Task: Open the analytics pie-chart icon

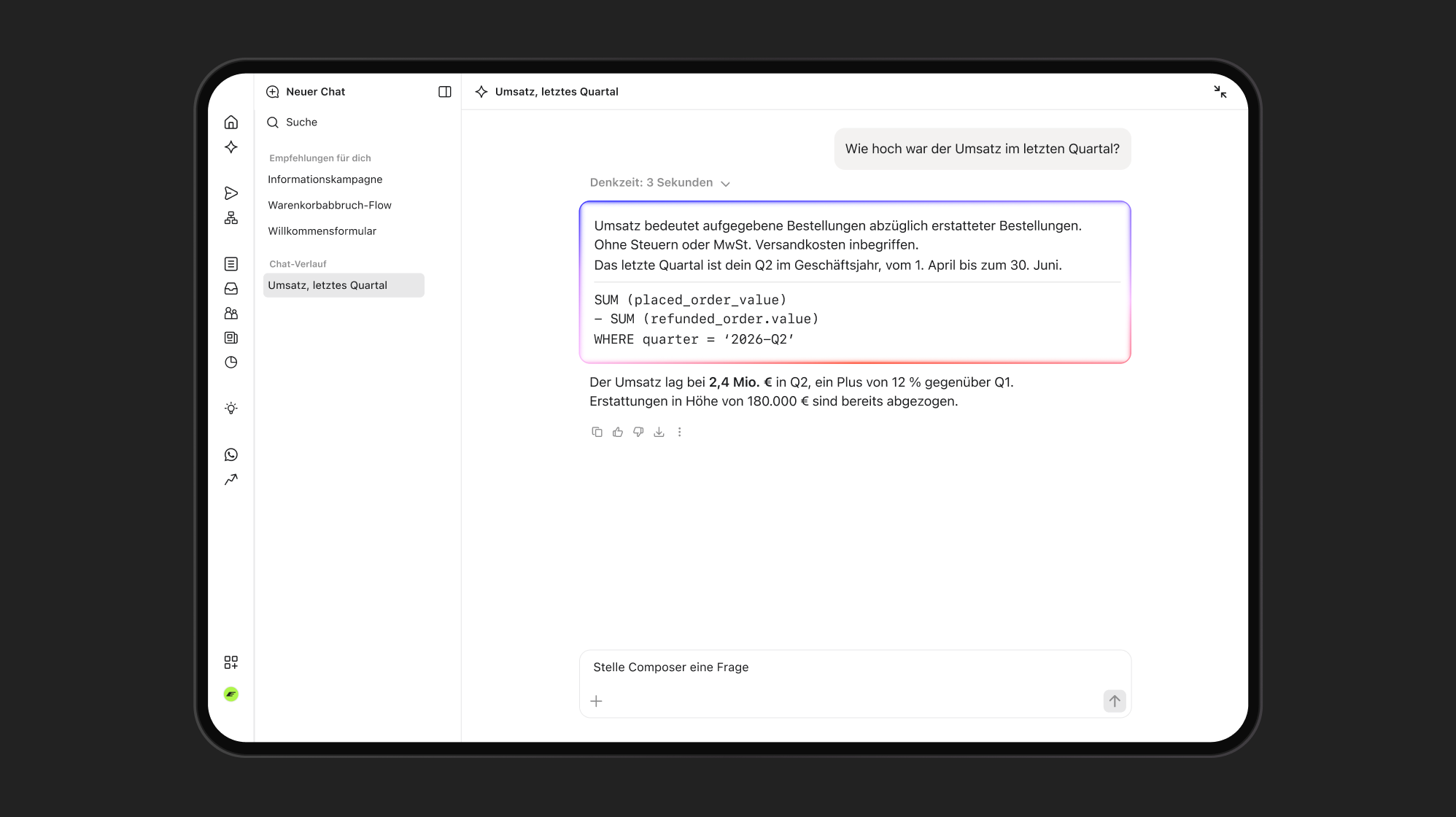Action: point(231,363)
